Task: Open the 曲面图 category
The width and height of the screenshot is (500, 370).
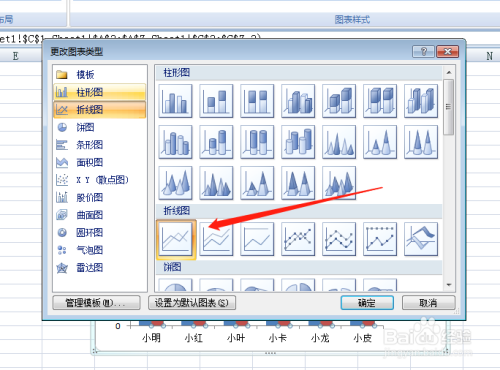Action: click(100, 215)
